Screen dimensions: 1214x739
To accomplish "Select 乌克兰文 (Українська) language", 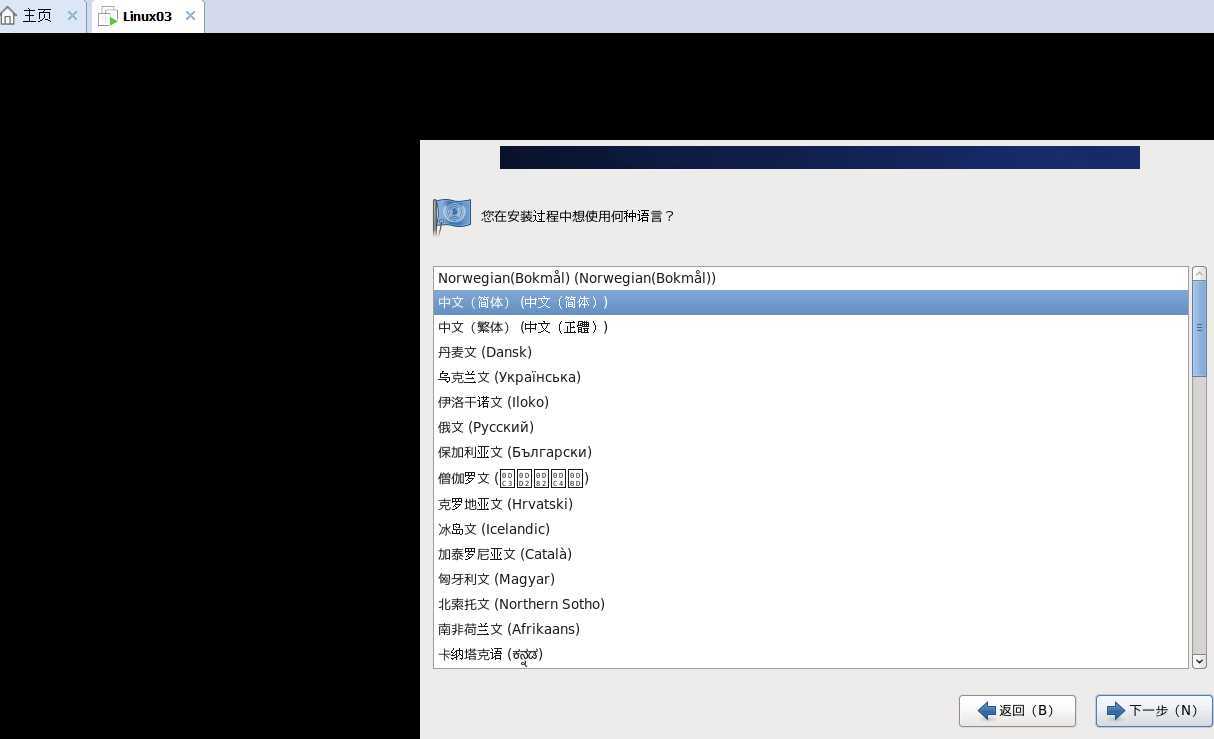I will coord(811,377).
